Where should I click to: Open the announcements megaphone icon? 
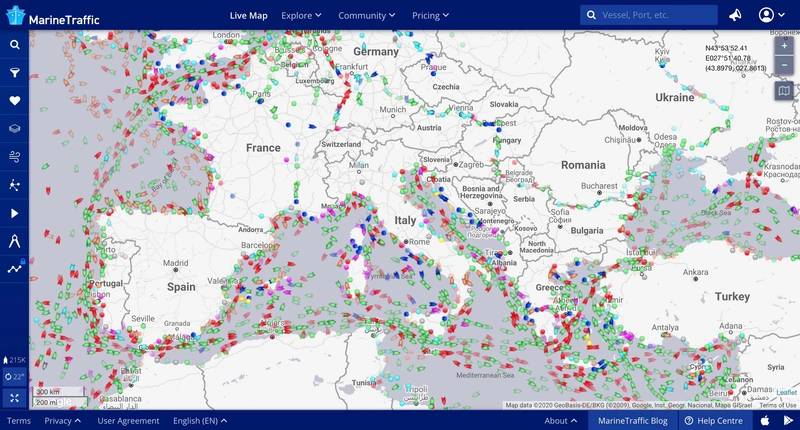(x=736, y=15)
